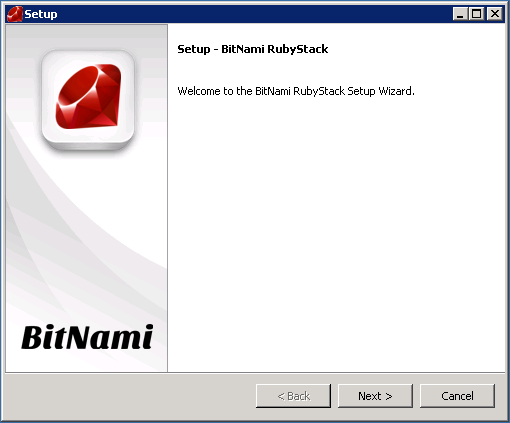Viewport: 510px width, 423px height.
Task: Cancel the RubyStack setup wizard
Action: [x=457, y=396]
